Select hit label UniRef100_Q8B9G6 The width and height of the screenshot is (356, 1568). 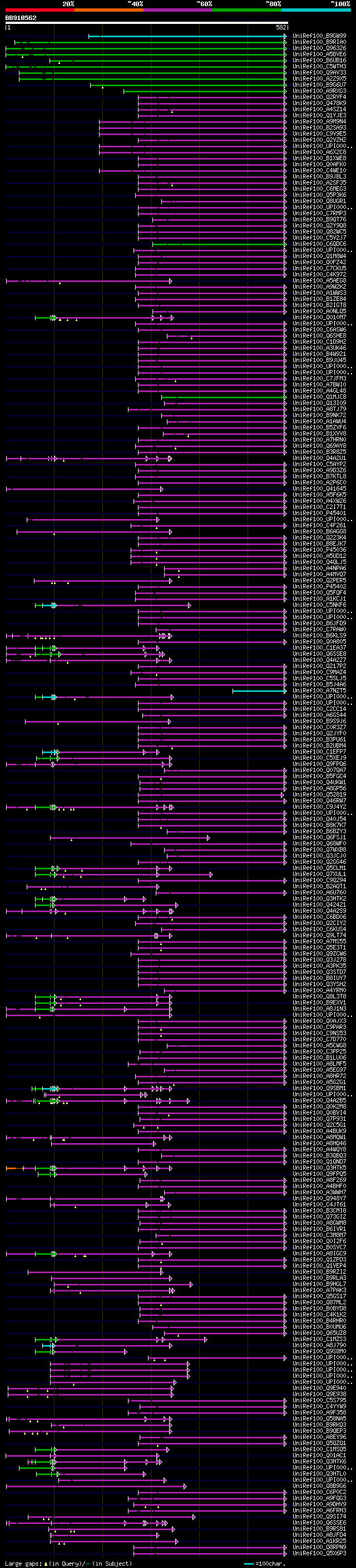pos(319,1486)
